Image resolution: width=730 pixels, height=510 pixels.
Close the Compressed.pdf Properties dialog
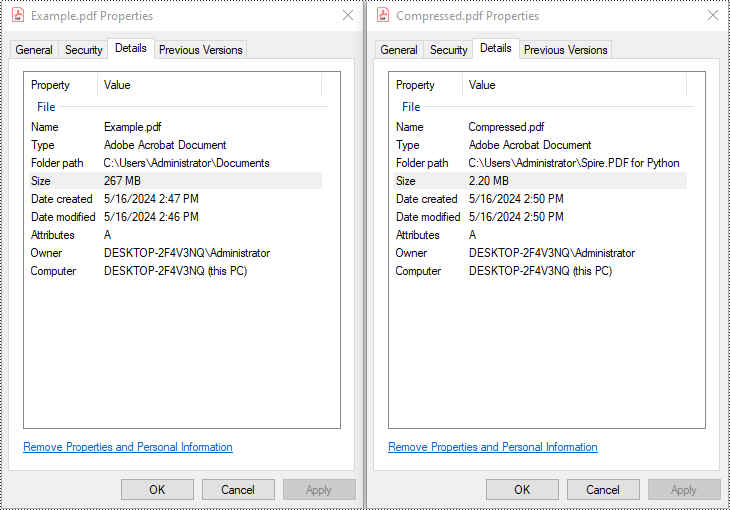pos(713,15)
